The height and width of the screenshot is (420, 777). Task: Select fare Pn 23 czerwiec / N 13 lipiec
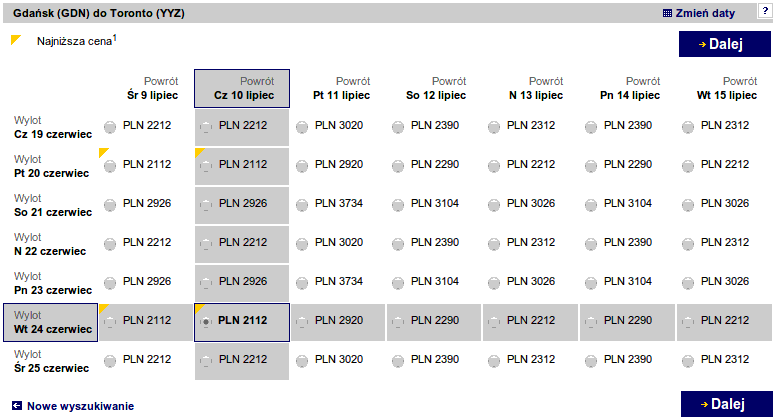494,283
